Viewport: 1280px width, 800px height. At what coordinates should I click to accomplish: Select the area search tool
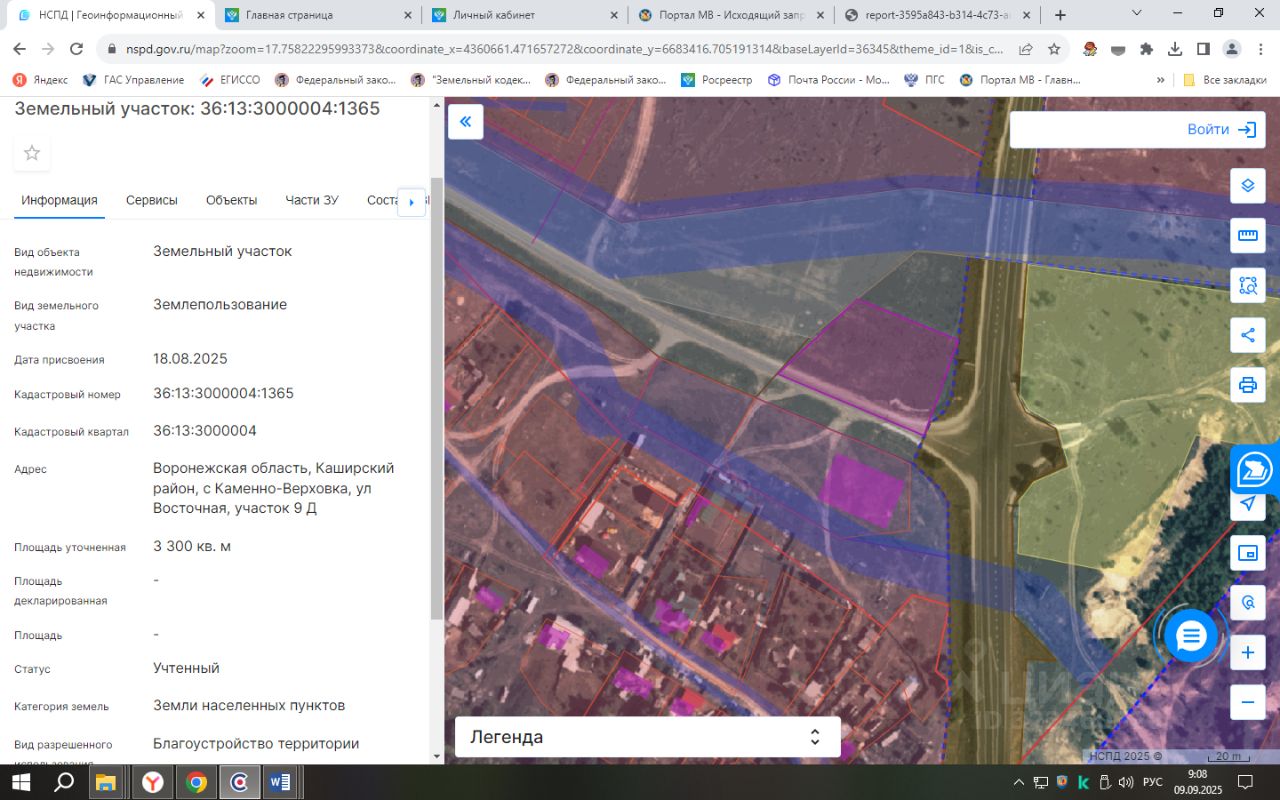[1247, 285]
